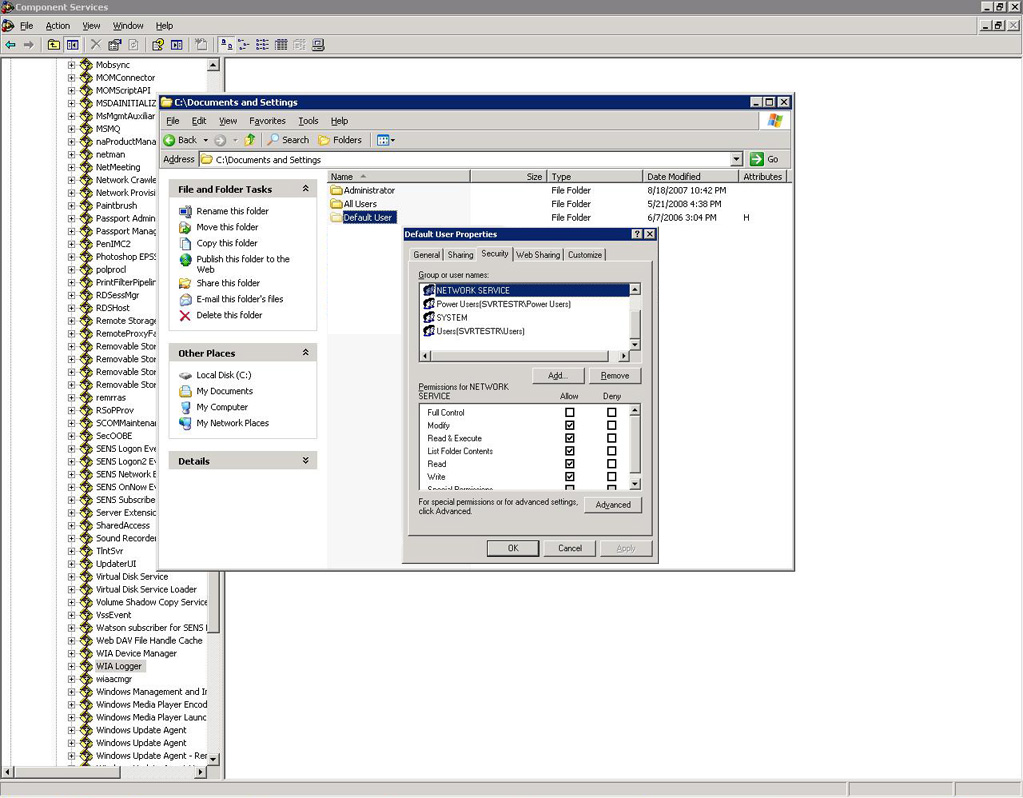1023x798 pixels.
Task: Click the My Computer icon in Component Services toolbar
Action: tap(318, 45)
